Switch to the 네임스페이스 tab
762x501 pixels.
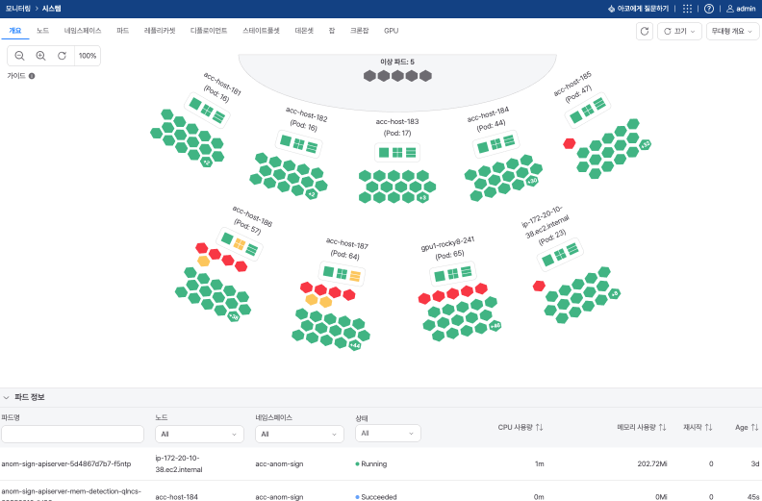click(x=83, y=31)
